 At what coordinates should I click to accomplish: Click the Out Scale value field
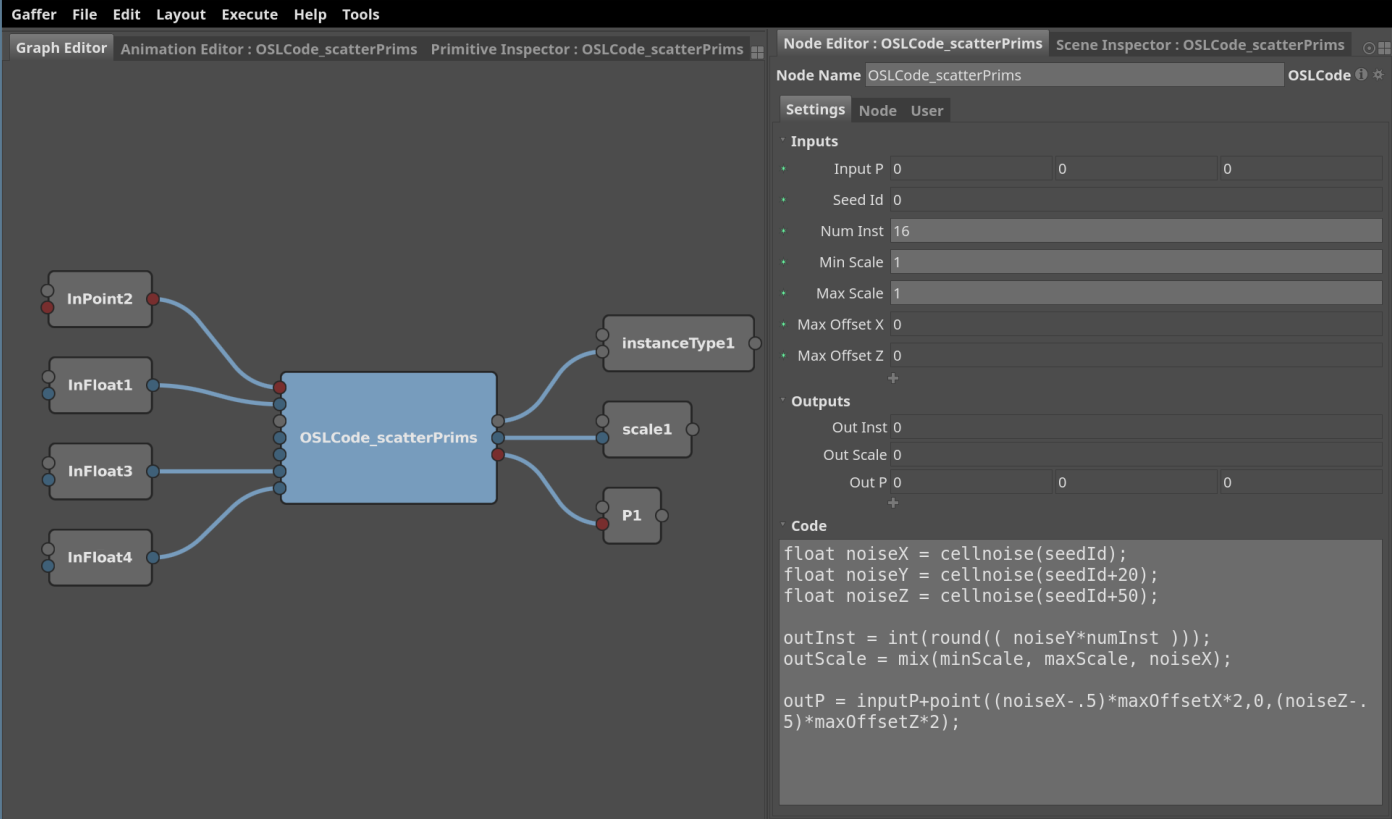[x=1136, y=455]
